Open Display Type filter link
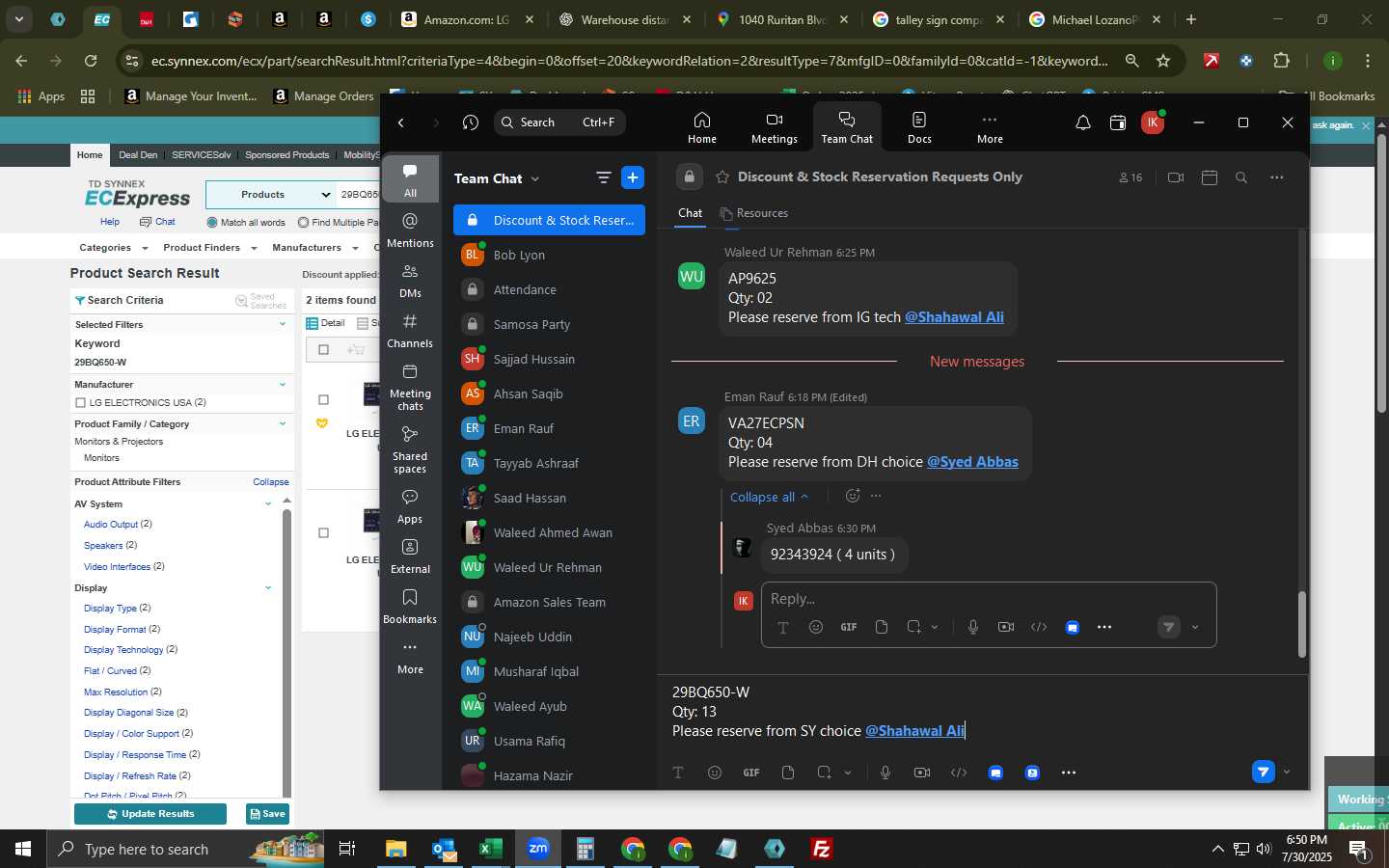This screenshot has height=868, width=1389. pyautogui.click(x=110, y=609)
